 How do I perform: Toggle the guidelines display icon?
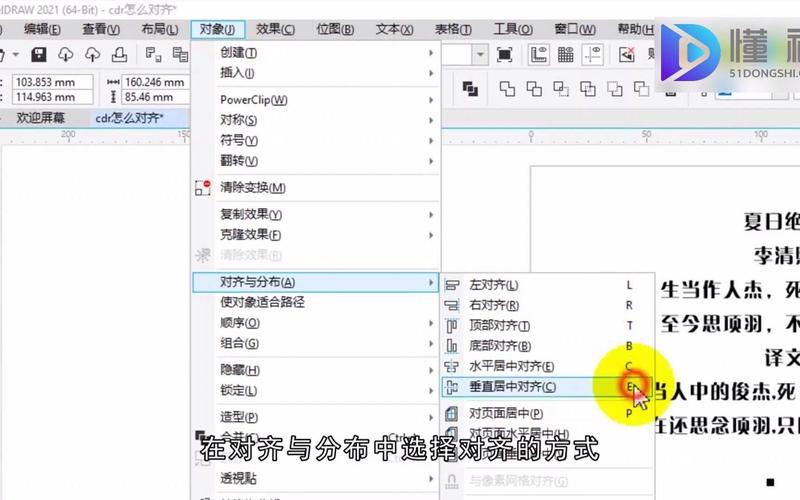pos(592,55)
